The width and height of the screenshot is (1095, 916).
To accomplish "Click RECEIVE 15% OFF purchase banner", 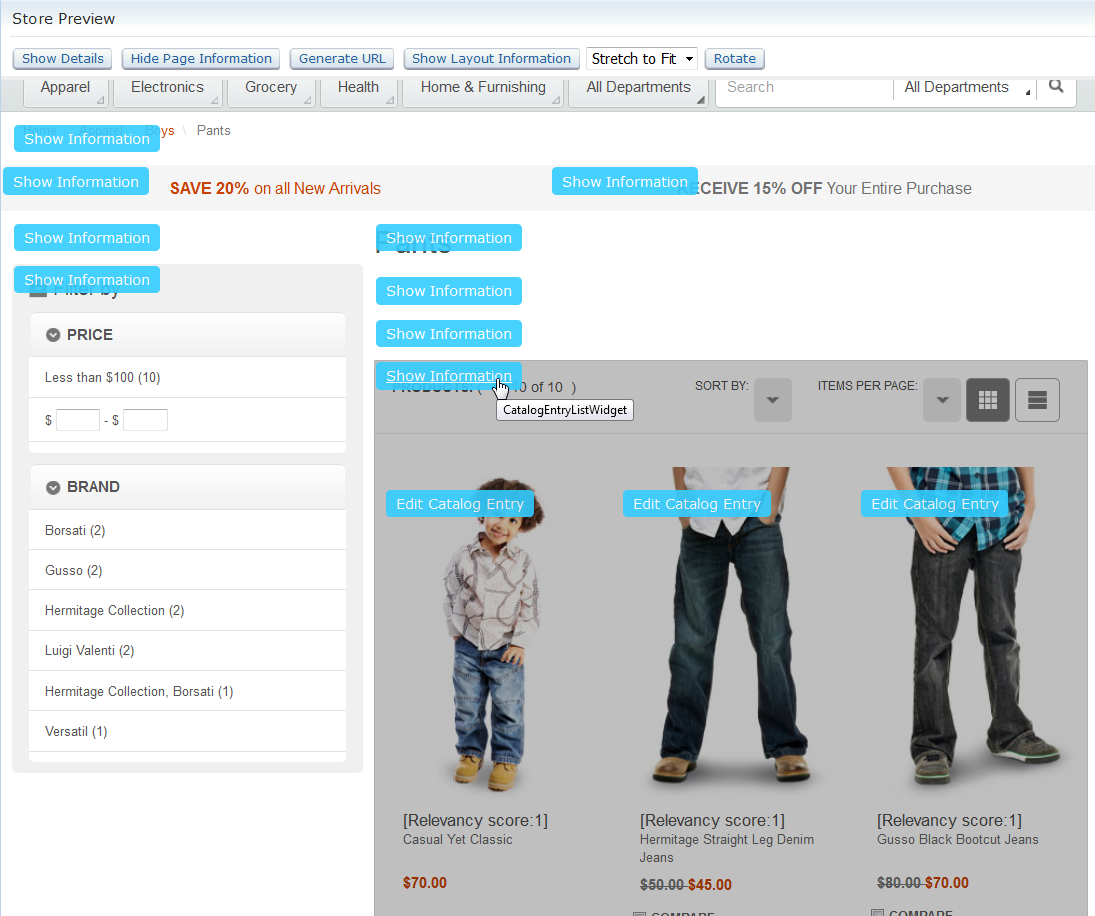I will click(824, 189).
